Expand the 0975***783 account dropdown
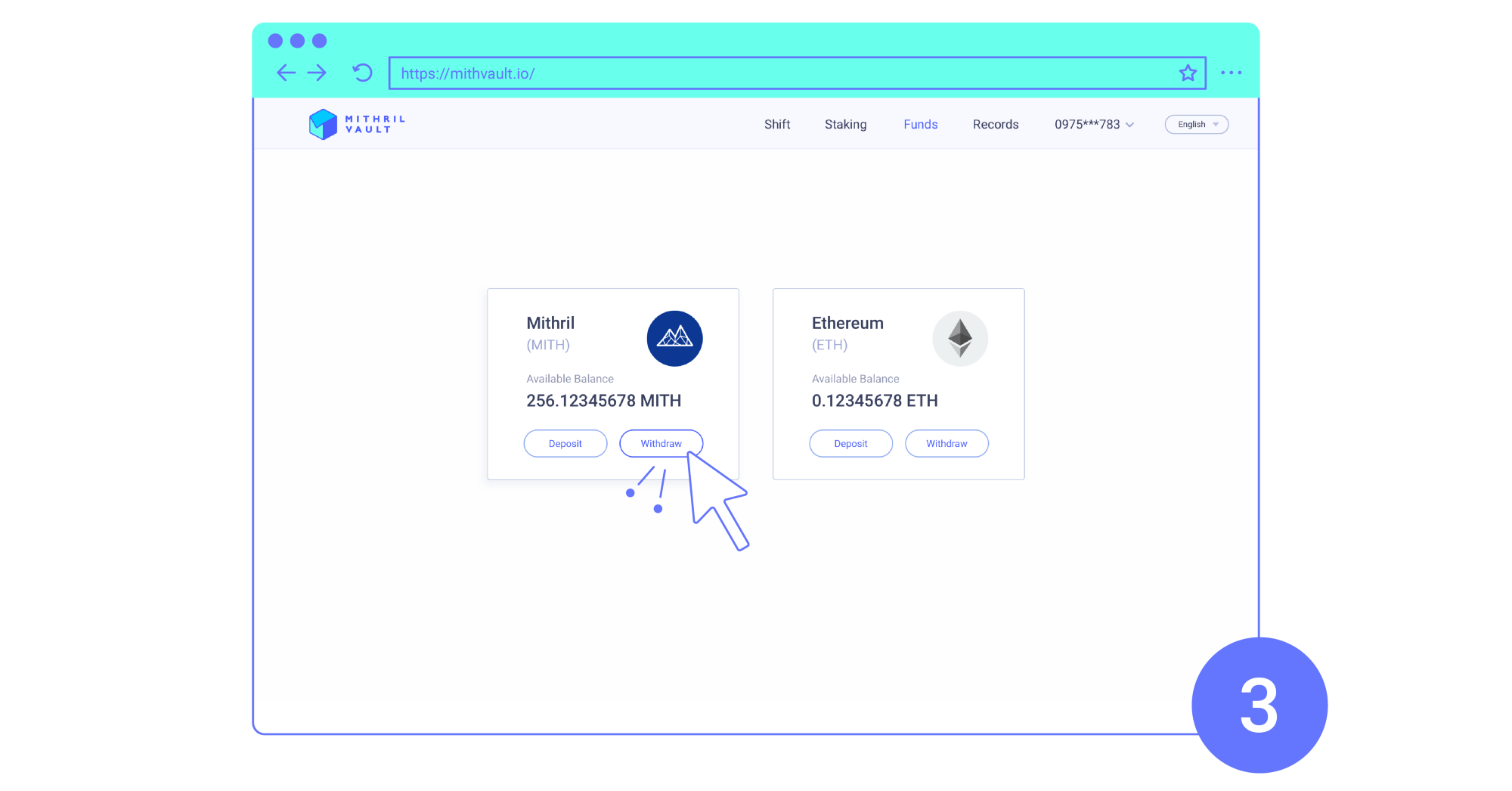 pos(1095,125)
